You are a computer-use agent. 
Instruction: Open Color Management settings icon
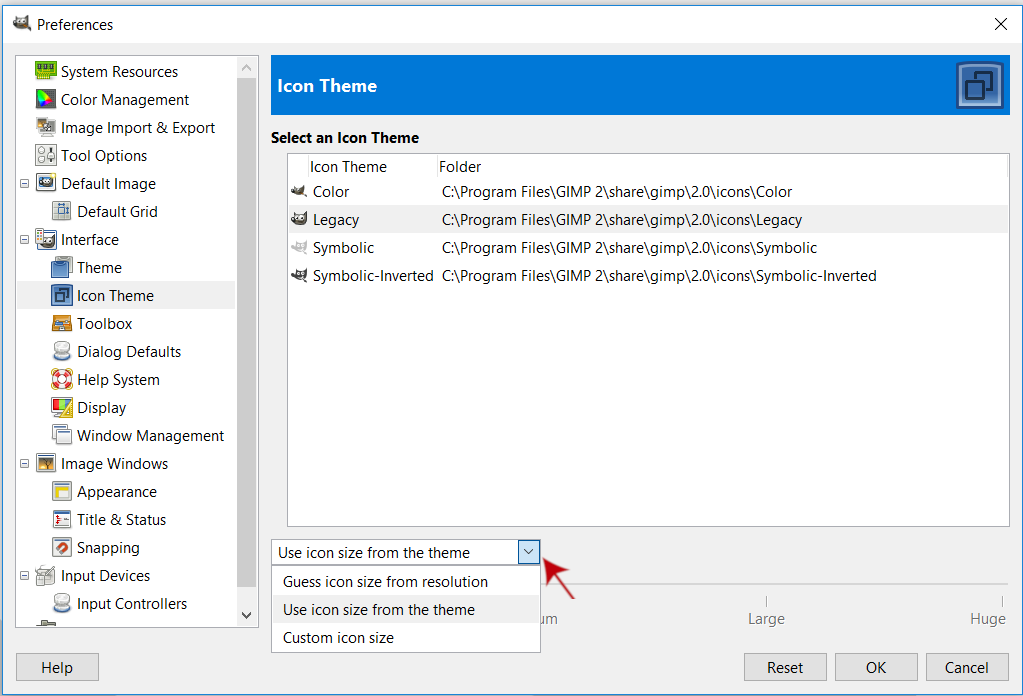[46, 99]
